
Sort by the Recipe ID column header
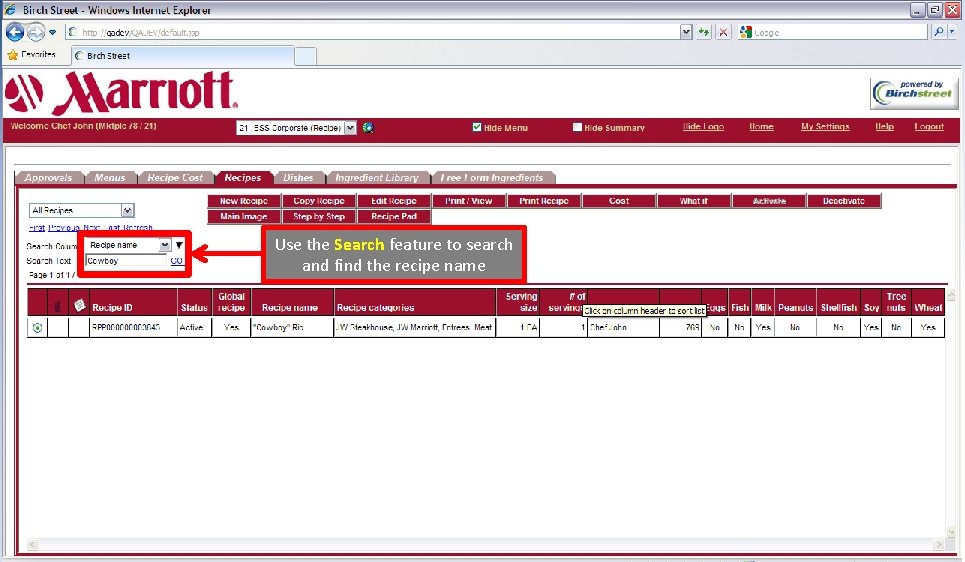[x=112, y=308]
